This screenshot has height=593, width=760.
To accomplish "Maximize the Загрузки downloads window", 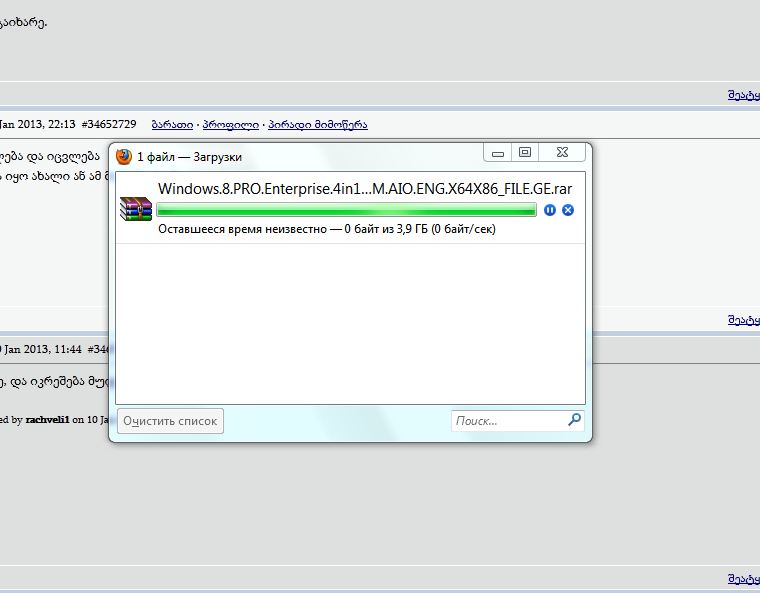I will click(x=525, y=153).
